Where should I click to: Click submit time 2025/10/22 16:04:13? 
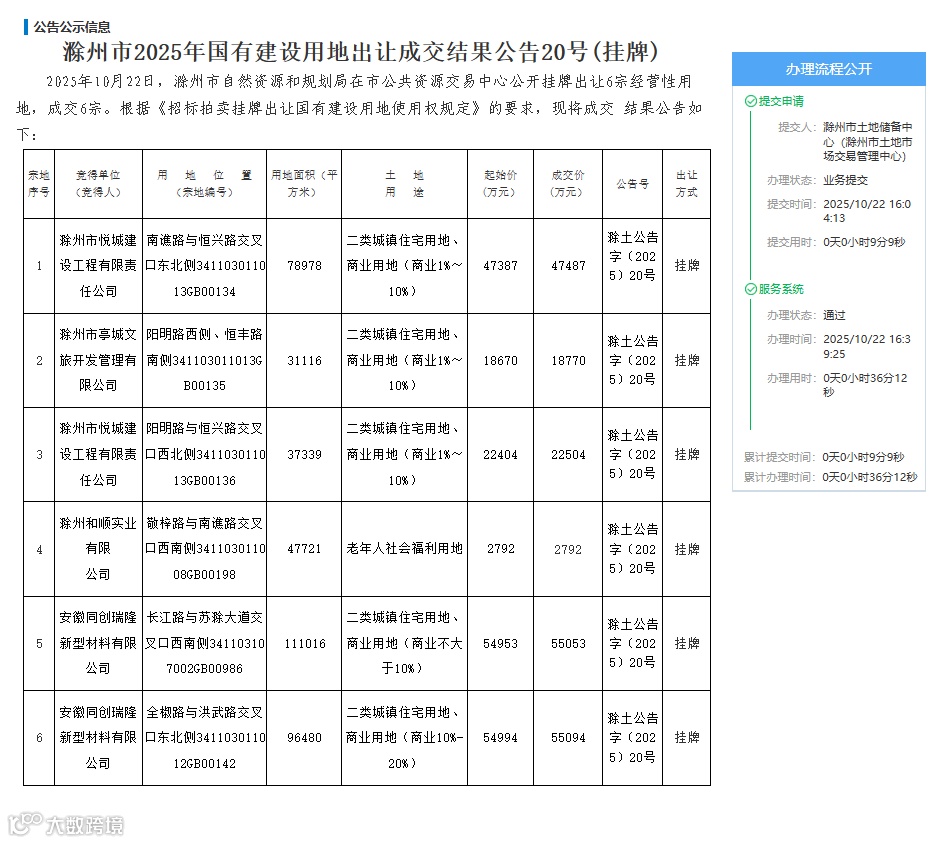(867, 211)
